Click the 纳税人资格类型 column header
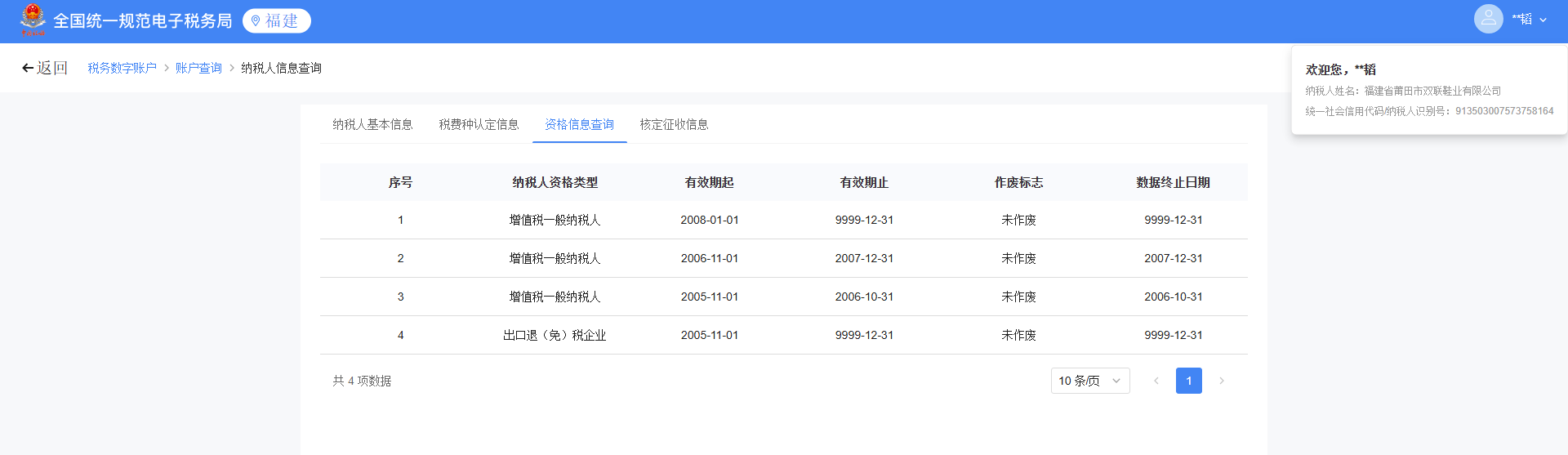 pos(555,182)
